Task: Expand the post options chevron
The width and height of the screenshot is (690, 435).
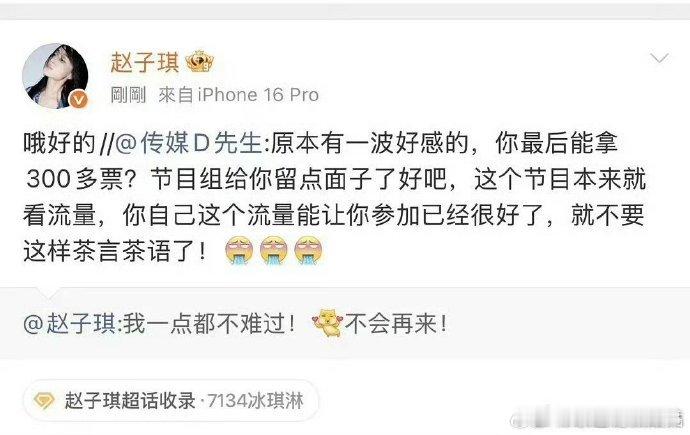Action: coord(659,58)
